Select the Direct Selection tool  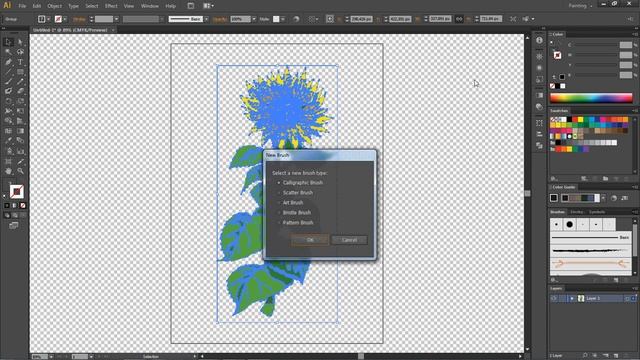coord(20,42)
